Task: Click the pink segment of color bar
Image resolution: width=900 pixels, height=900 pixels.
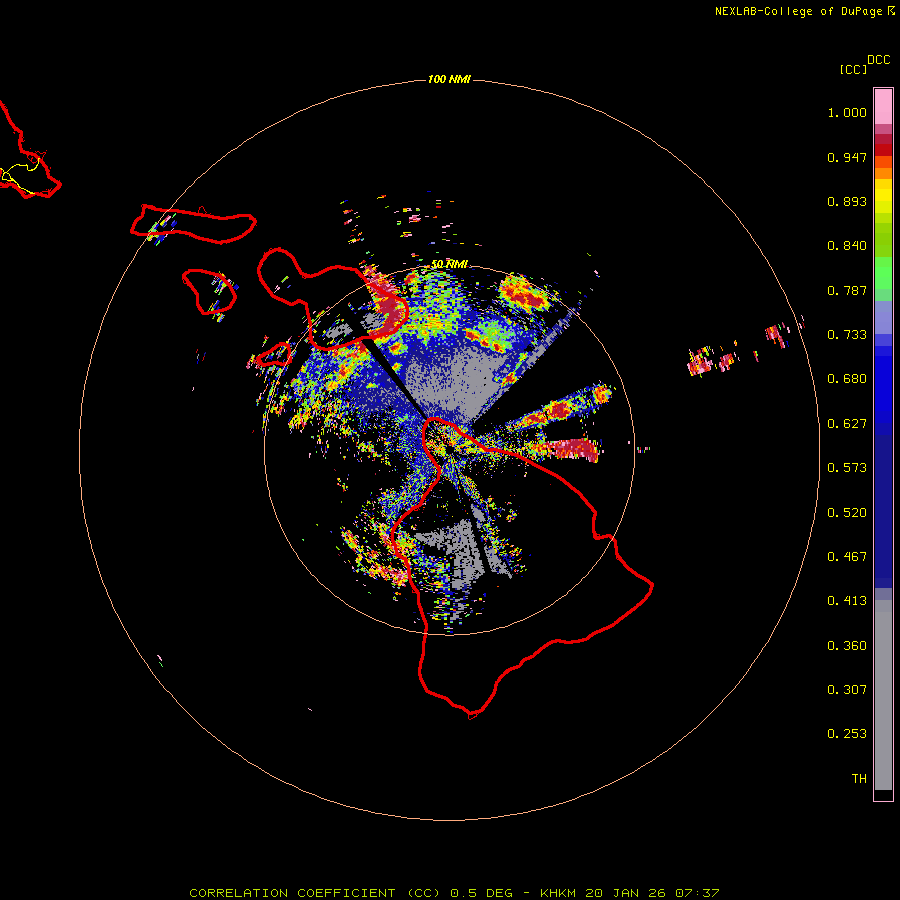Action: (883, 107)
